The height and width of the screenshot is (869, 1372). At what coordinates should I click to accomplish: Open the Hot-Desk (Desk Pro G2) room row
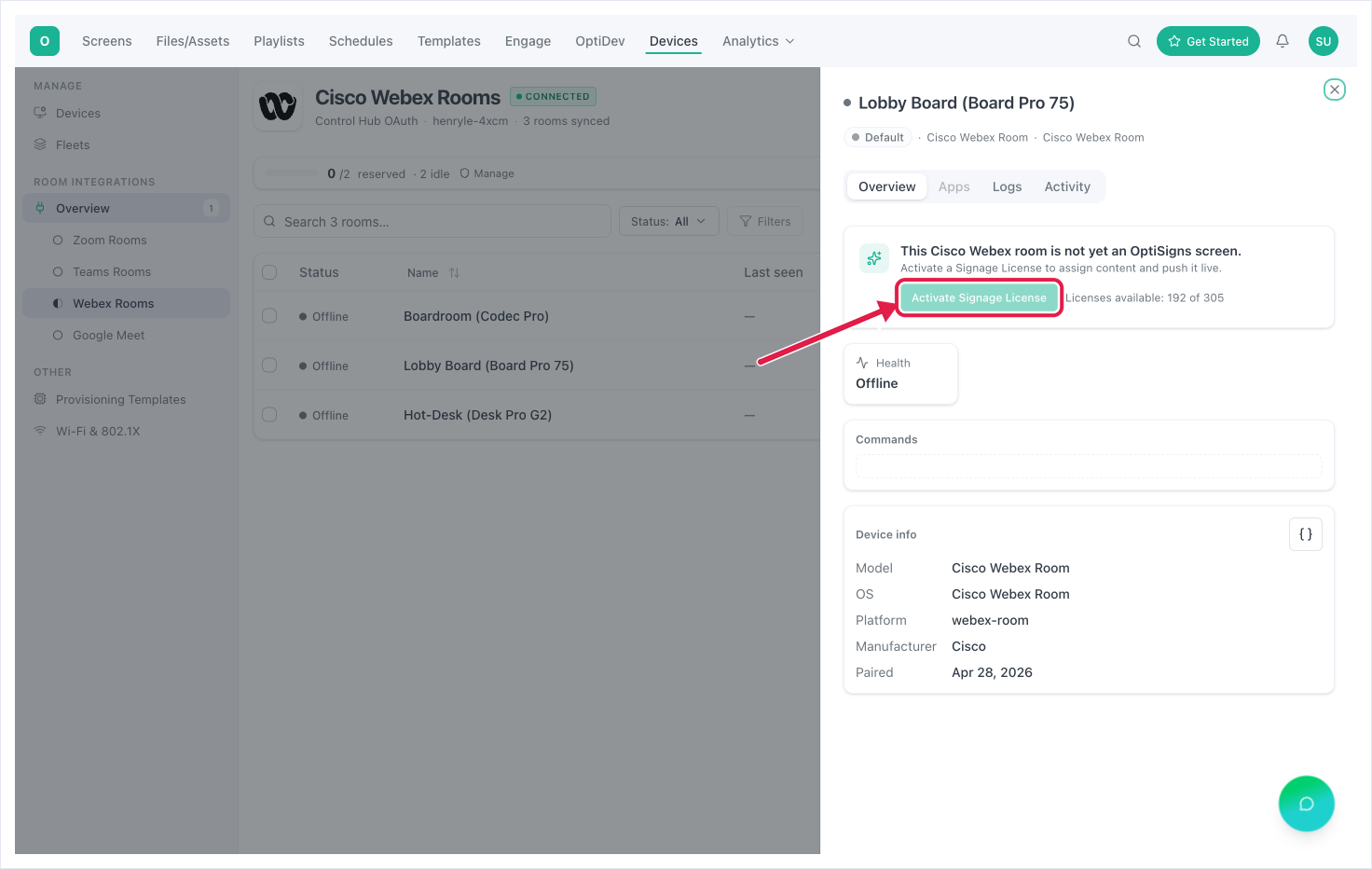[x=537, y=415]
